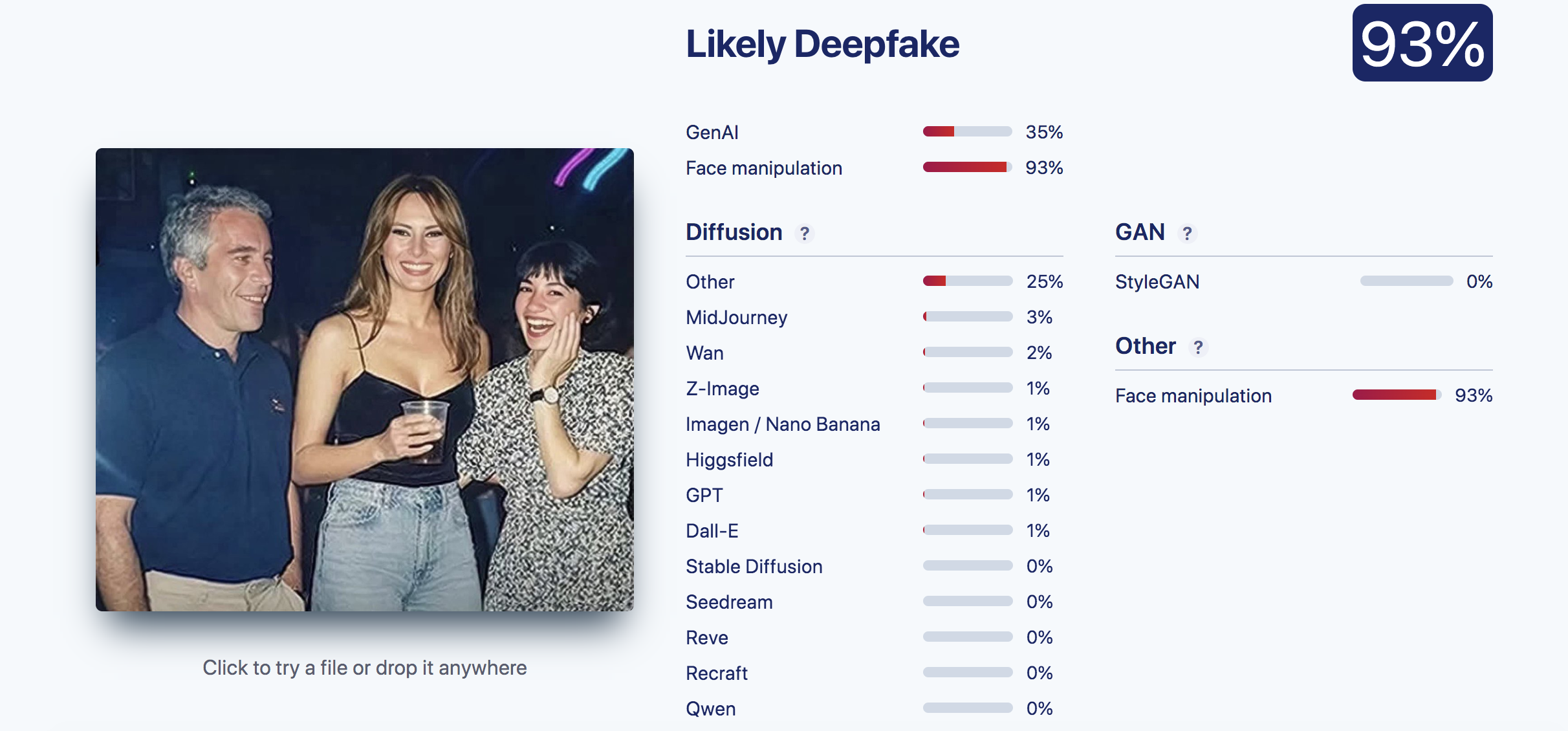This screenshot has width=1568, height=731.
Task: Click the 93% overall score badge
Action: [1422, 43]
